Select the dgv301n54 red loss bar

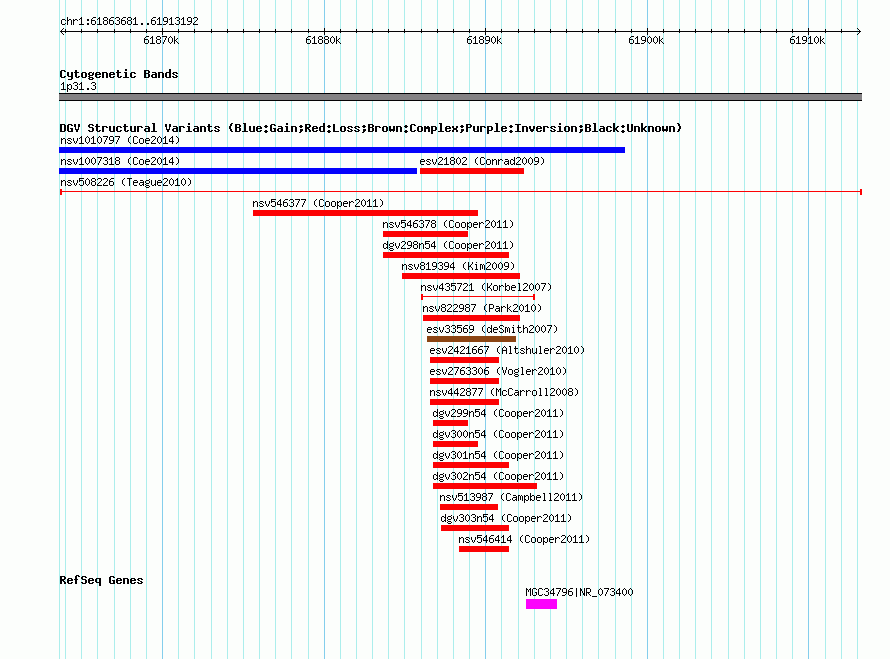471,465
